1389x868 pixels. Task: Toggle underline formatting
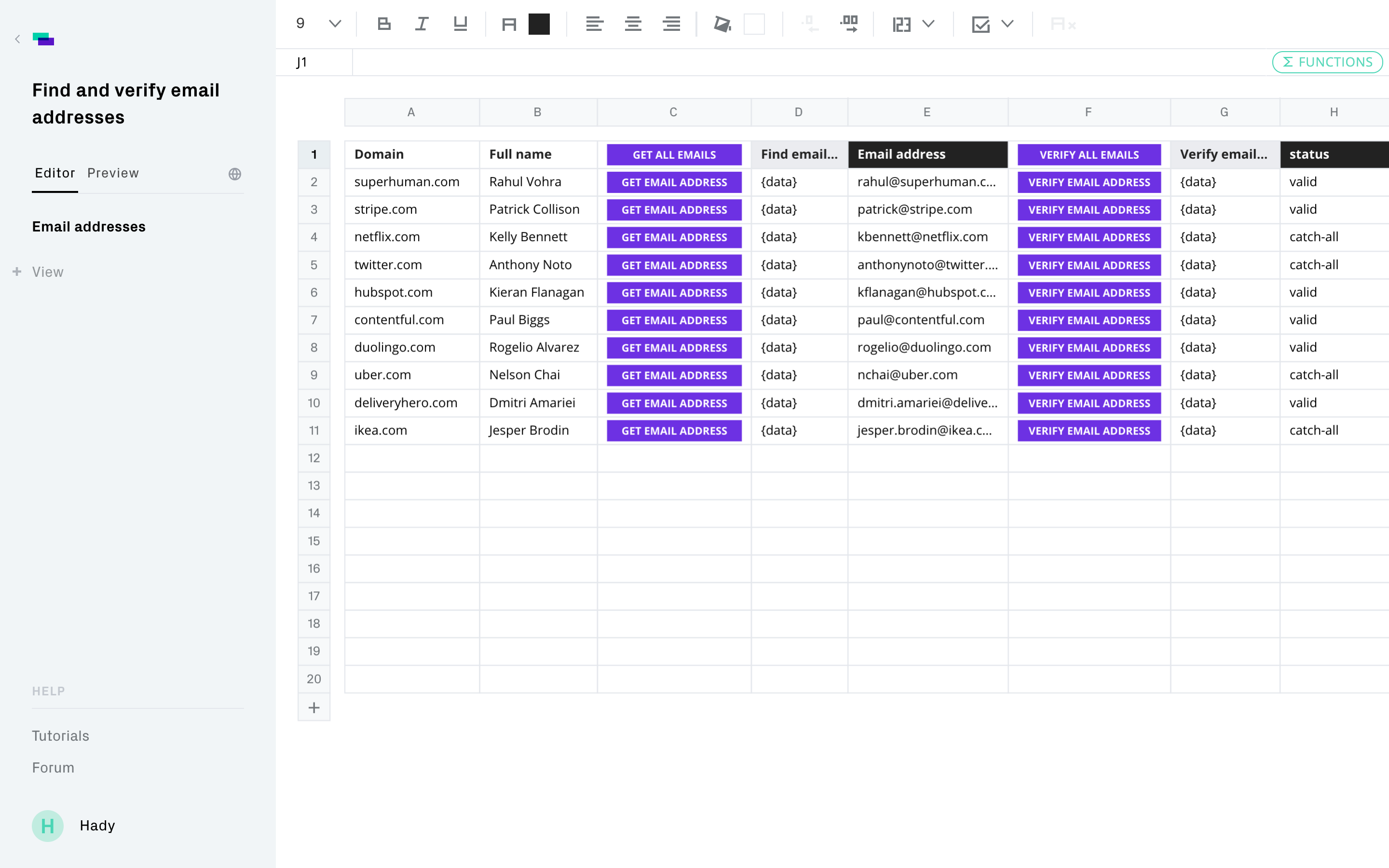[460, 24]
